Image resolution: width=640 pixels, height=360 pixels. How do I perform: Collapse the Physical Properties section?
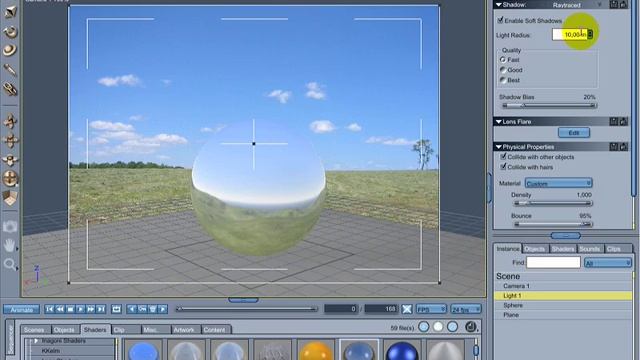click(x=498, y=147)
